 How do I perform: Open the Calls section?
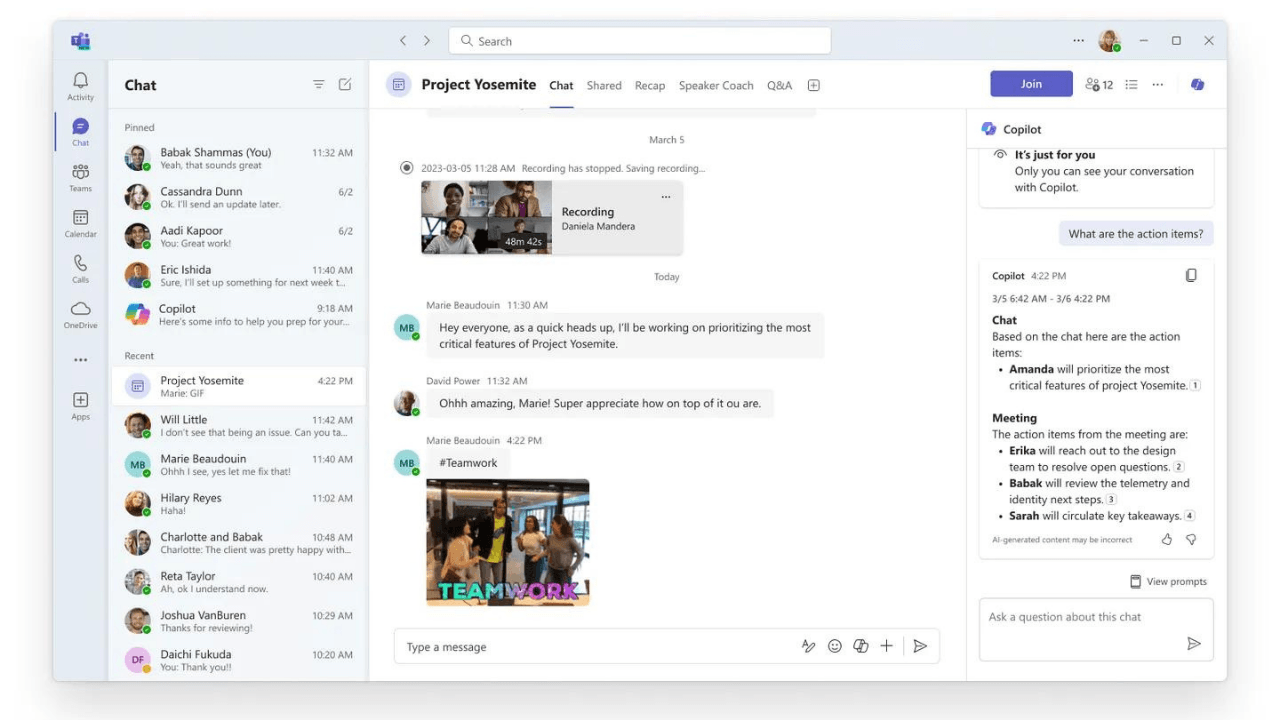click(x=80, y=268)
